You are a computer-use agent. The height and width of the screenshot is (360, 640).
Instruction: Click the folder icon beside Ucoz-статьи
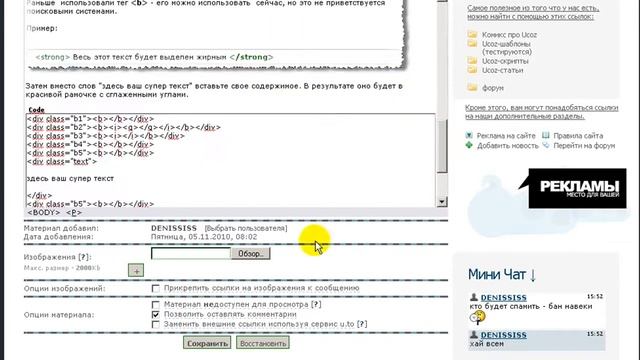(472, 70)
